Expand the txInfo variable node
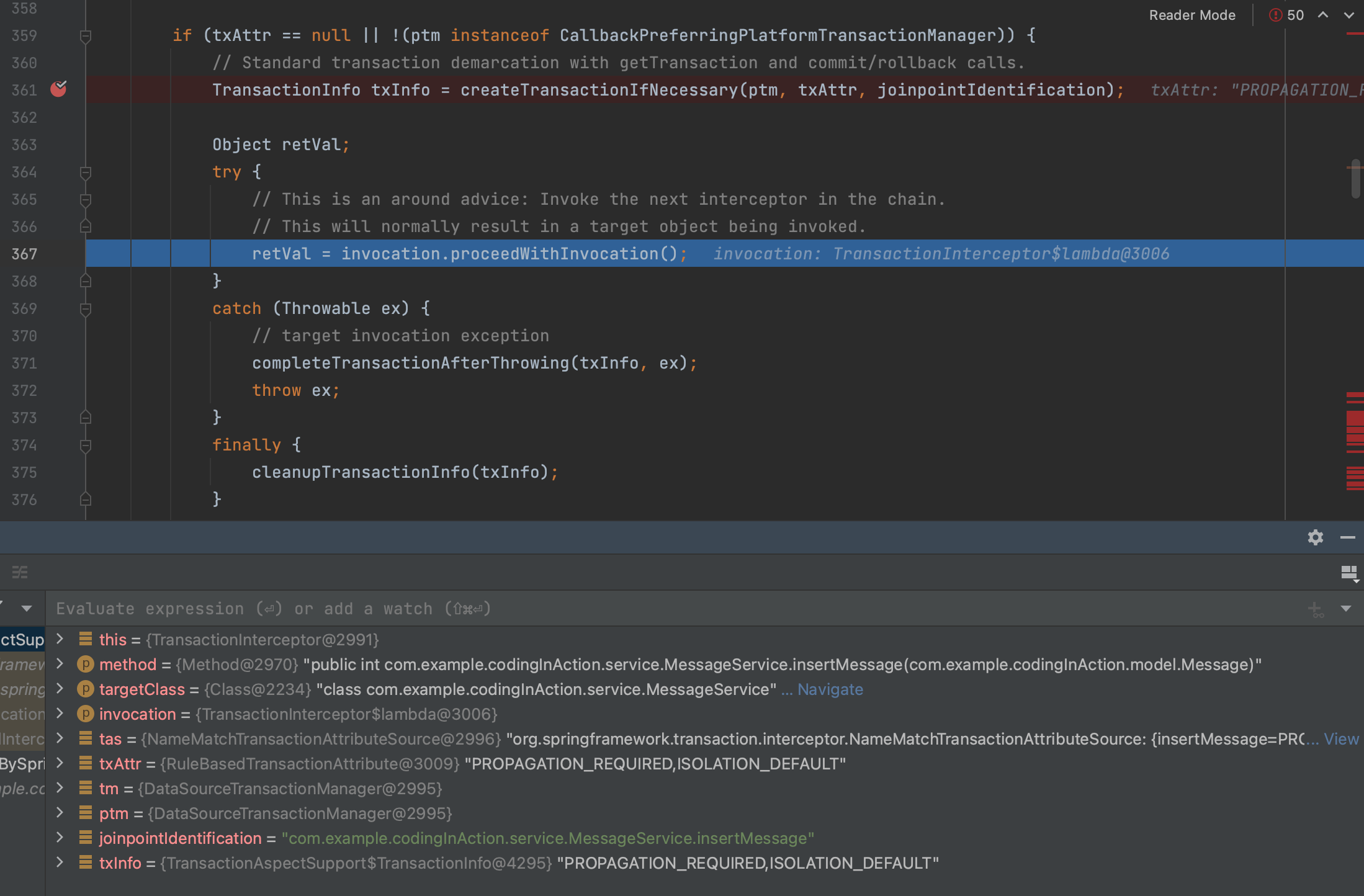The height and width of the screenshot is (896, 1364). [x=60, y=862]
